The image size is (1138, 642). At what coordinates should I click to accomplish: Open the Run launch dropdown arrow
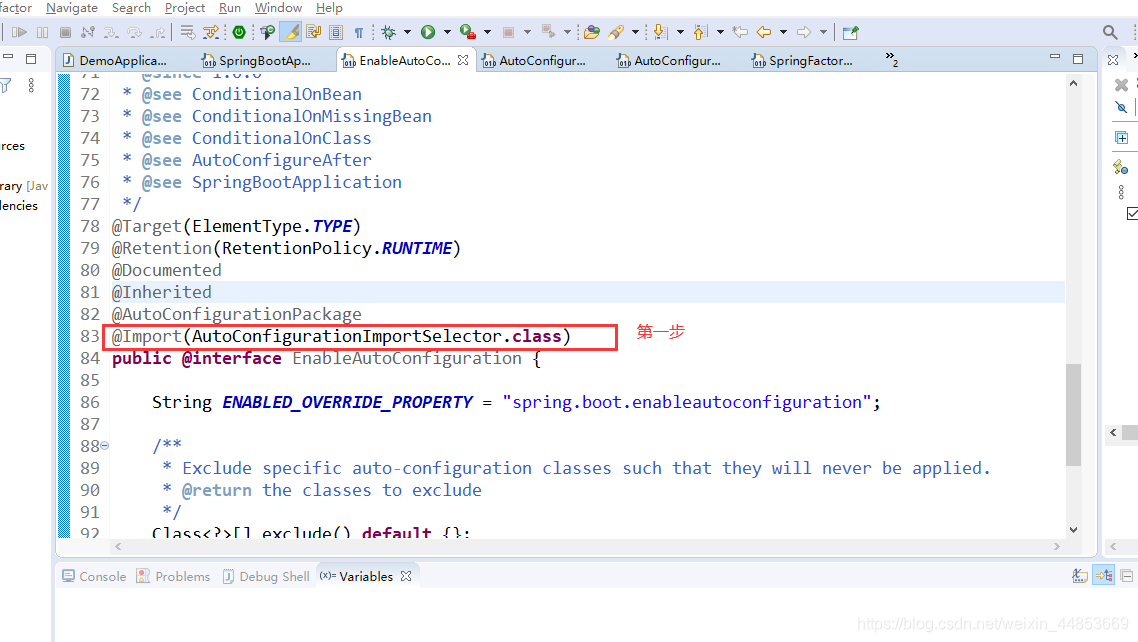(x=447, y=32)
